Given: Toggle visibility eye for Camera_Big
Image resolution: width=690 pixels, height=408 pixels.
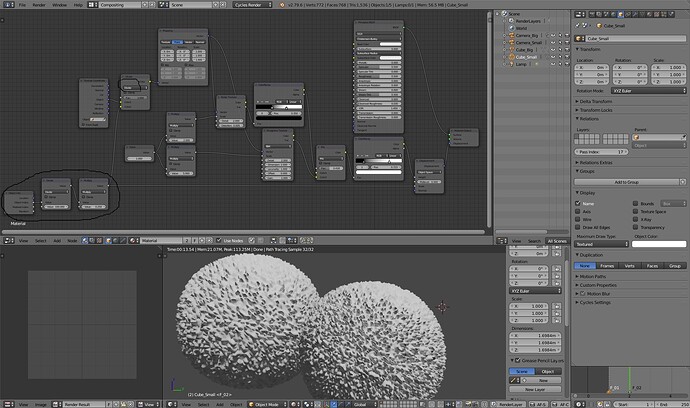Looking at the screenshot, I should [553, 36].
